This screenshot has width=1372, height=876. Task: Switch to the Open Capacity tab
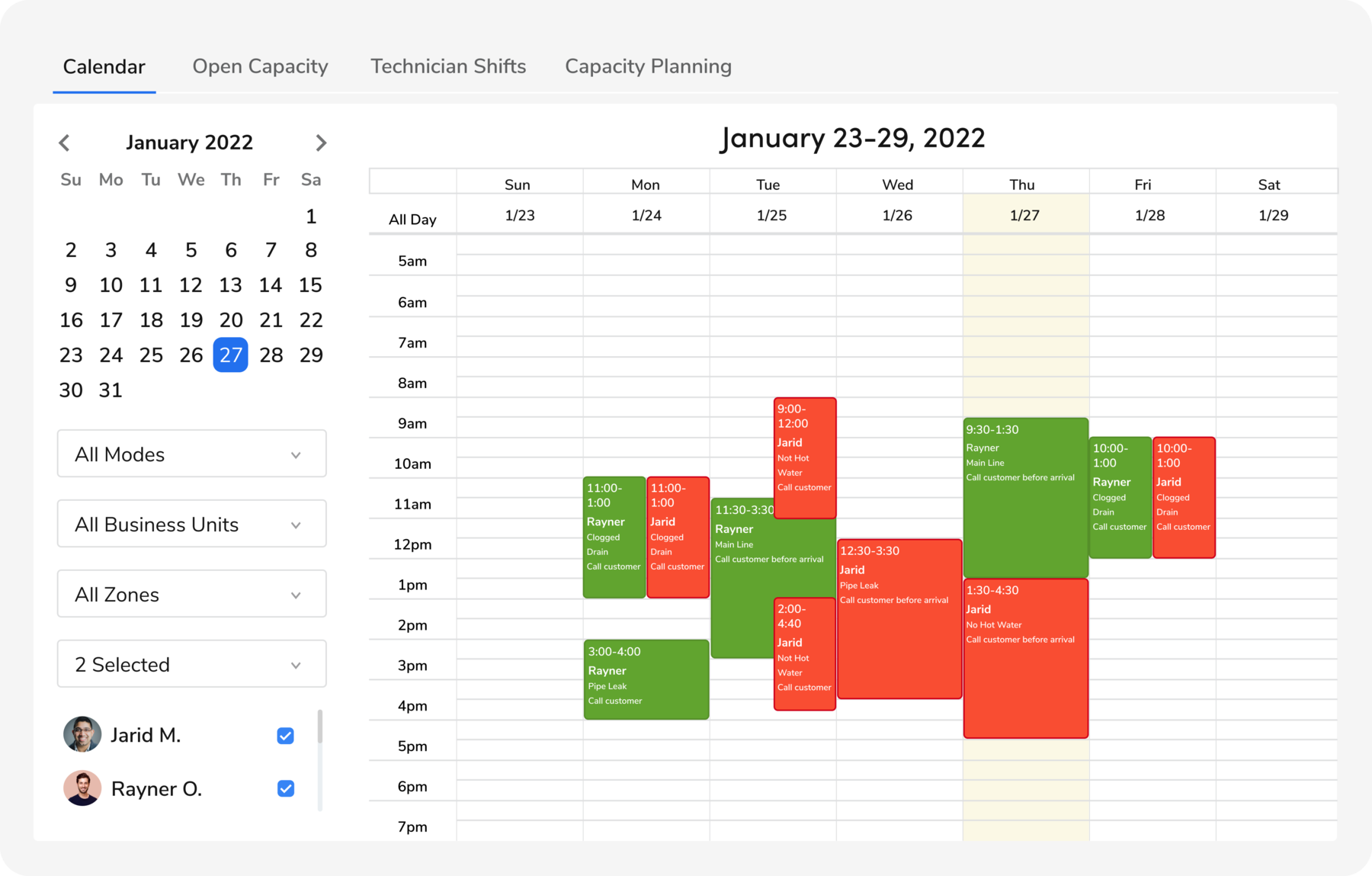click(260, 66)
